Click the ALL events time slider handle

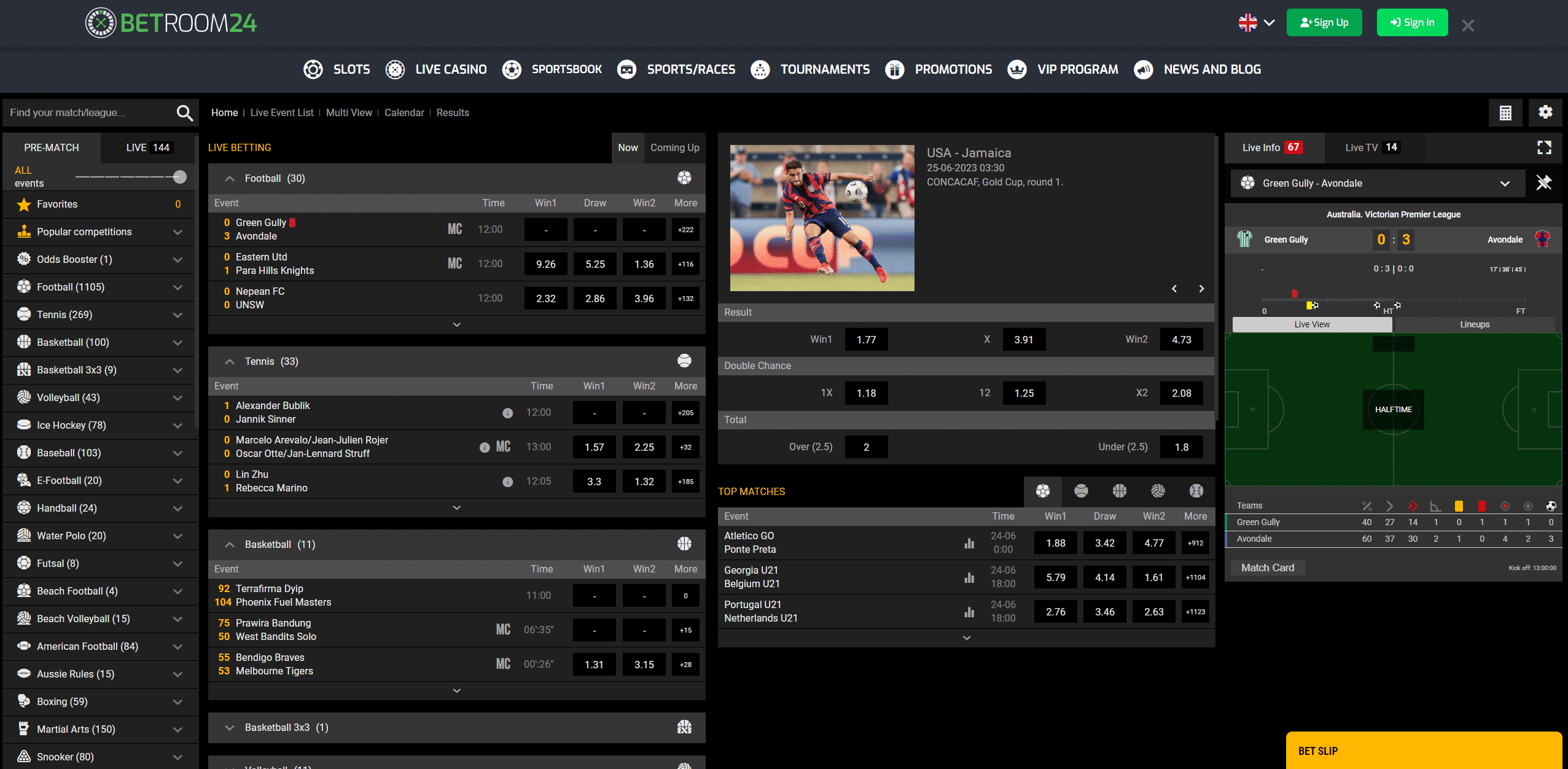[180, 177]
